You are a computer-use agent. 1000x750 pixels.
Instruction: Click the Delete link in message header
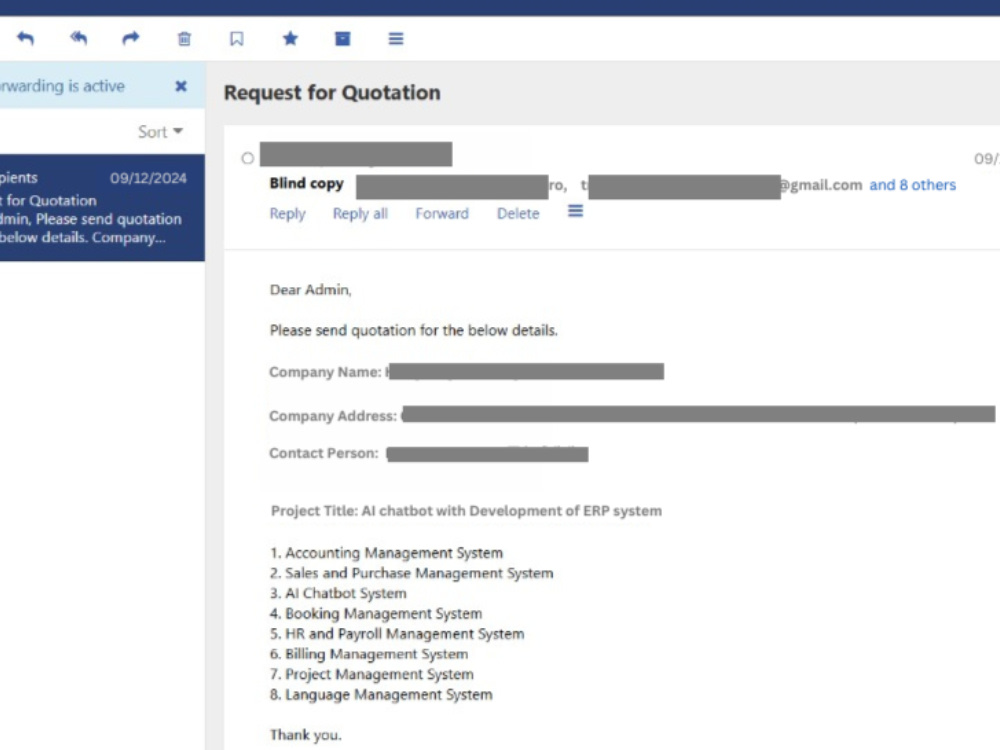pos(518,214)
